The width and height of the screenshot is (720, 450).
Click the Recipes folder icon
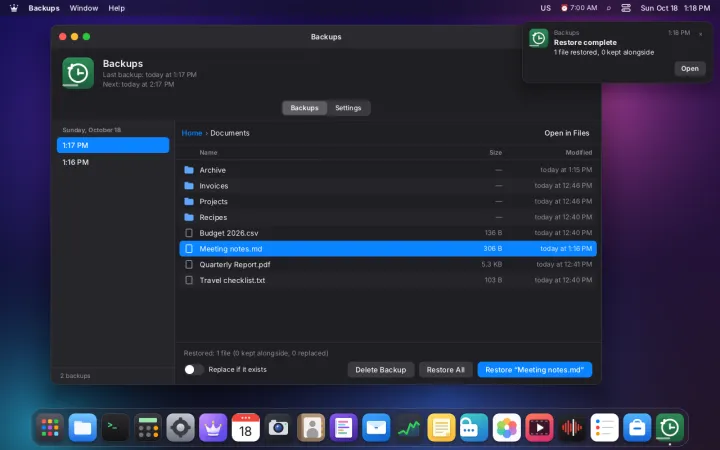click(189, 217)
